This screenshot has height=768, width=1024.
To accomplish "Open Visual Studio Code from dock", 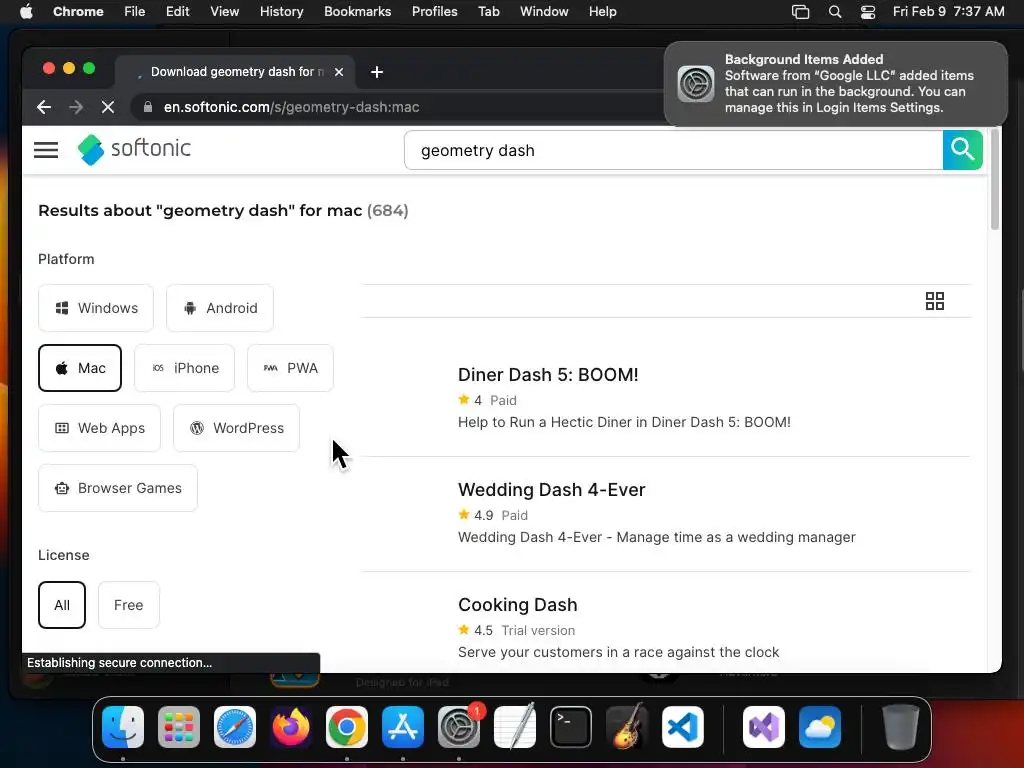I will coord(683,727).
